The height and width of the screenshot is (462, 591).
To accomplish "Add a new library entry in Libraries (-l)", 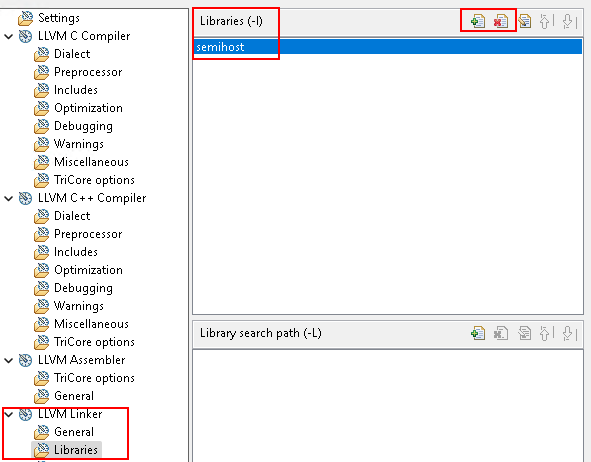I will (x=478, y=21).
